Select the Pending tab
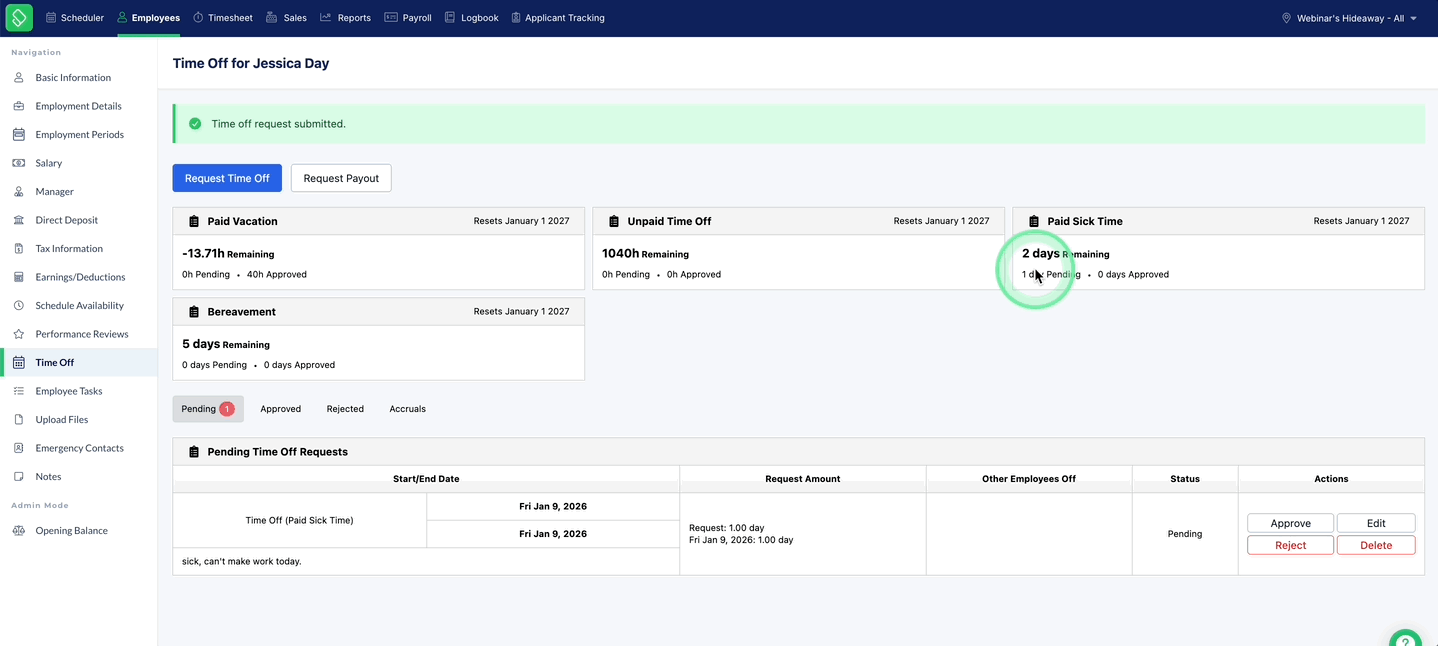 pos(208,409)
